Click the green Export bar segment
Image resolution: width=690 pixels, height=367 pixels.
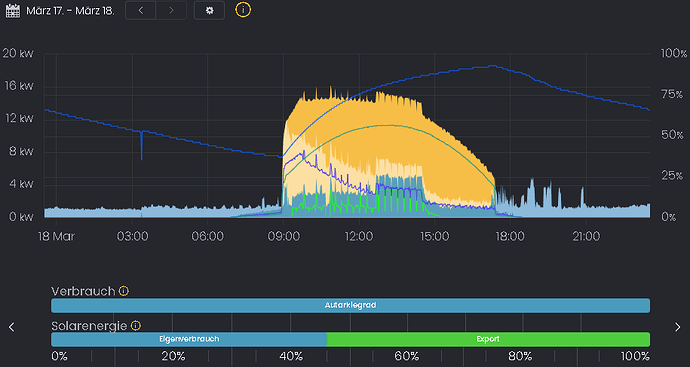point(488,339)
